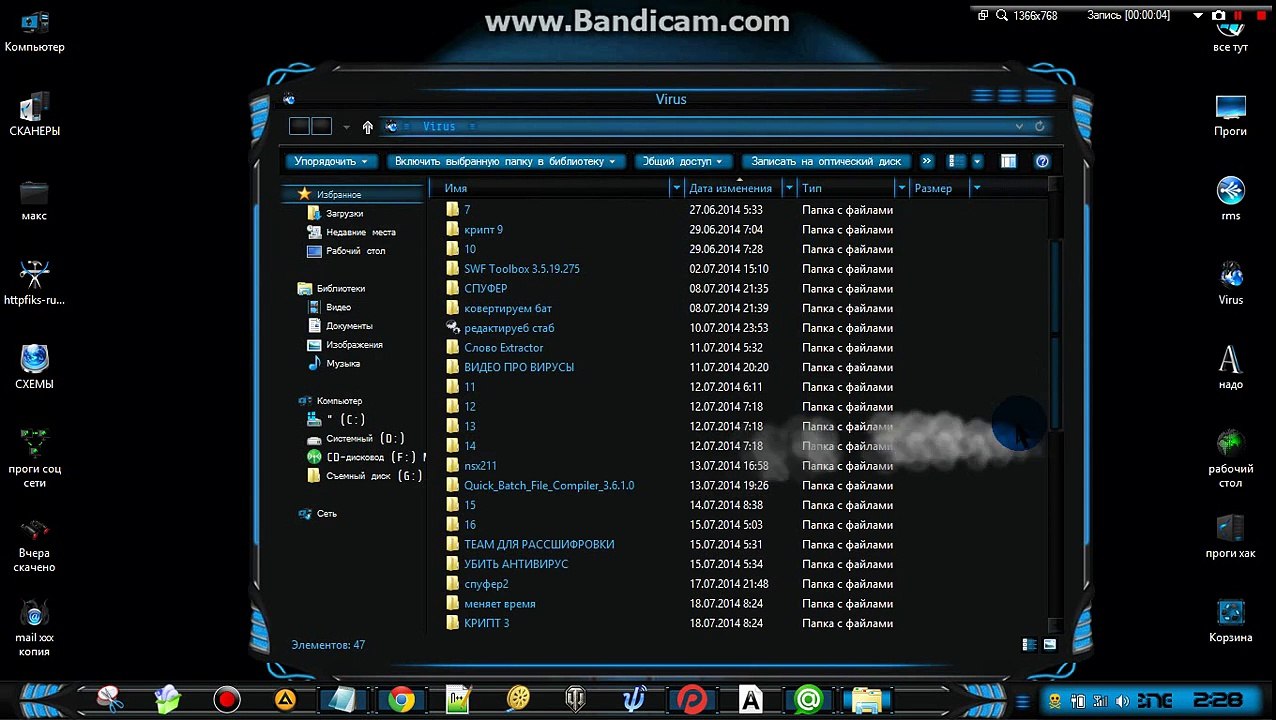Screen dimensions: 1276x720
Task: Click Записать на оптический диск button
Action: pyautogui.click(x=825, y=161)
